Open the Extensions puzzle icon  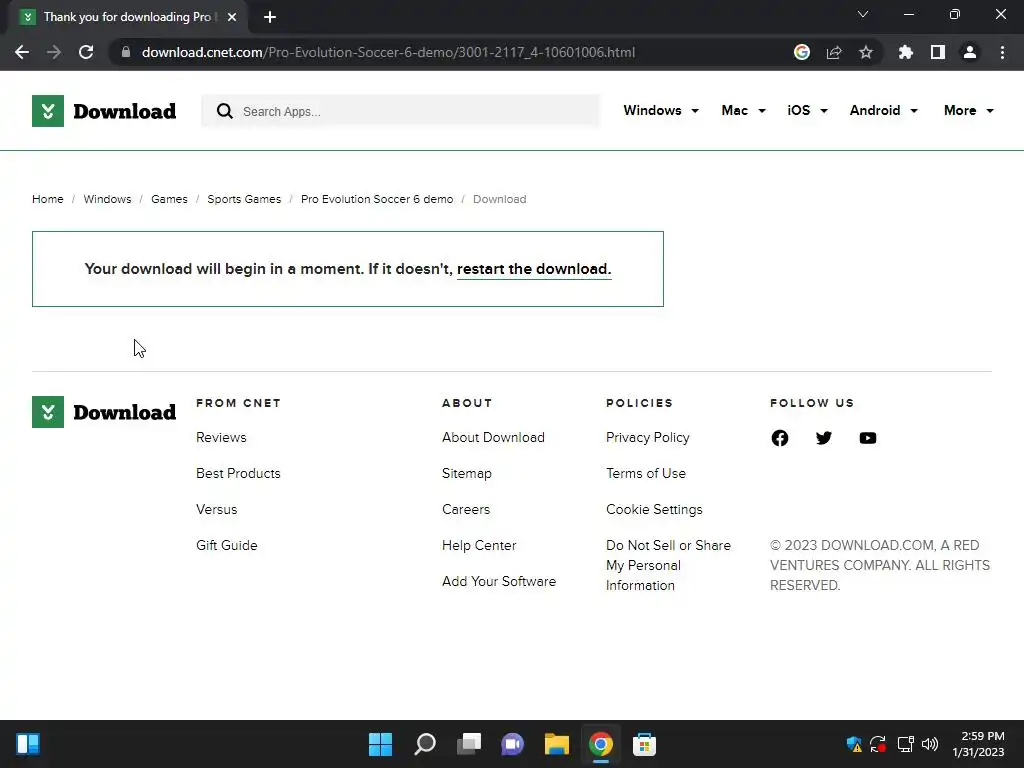906,52
